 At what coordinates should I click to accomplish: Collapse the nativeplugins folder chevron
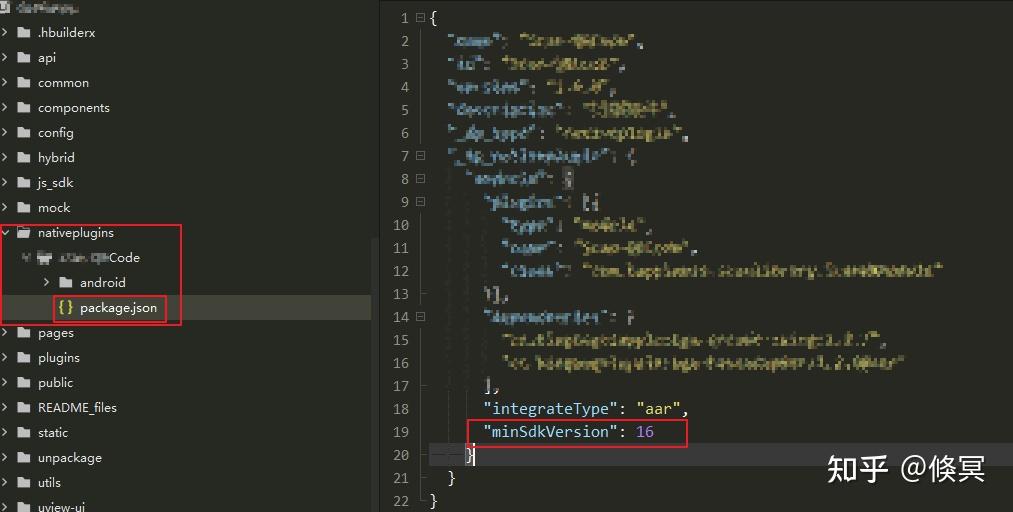click(6, 232)
